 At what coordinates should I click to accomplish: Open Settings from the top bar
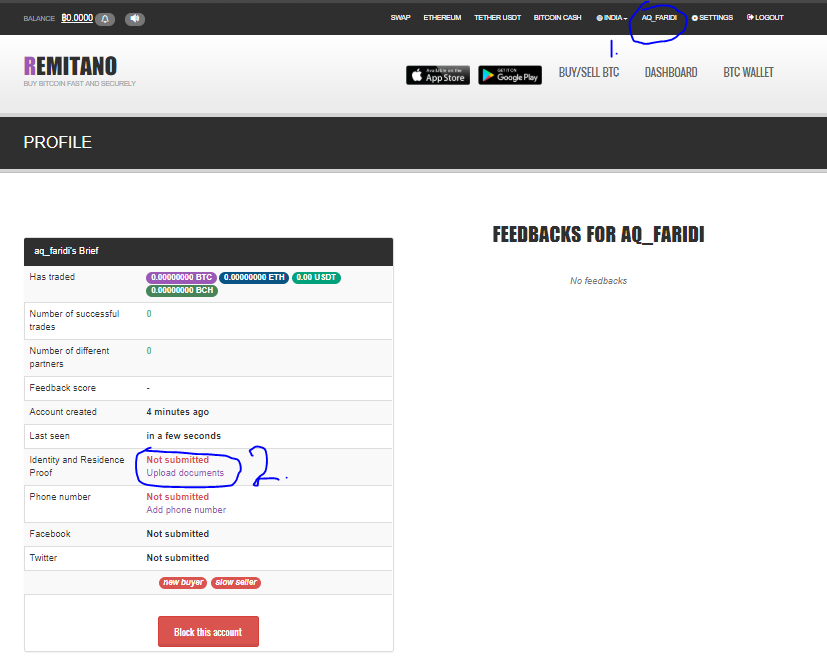click(712, 18)
